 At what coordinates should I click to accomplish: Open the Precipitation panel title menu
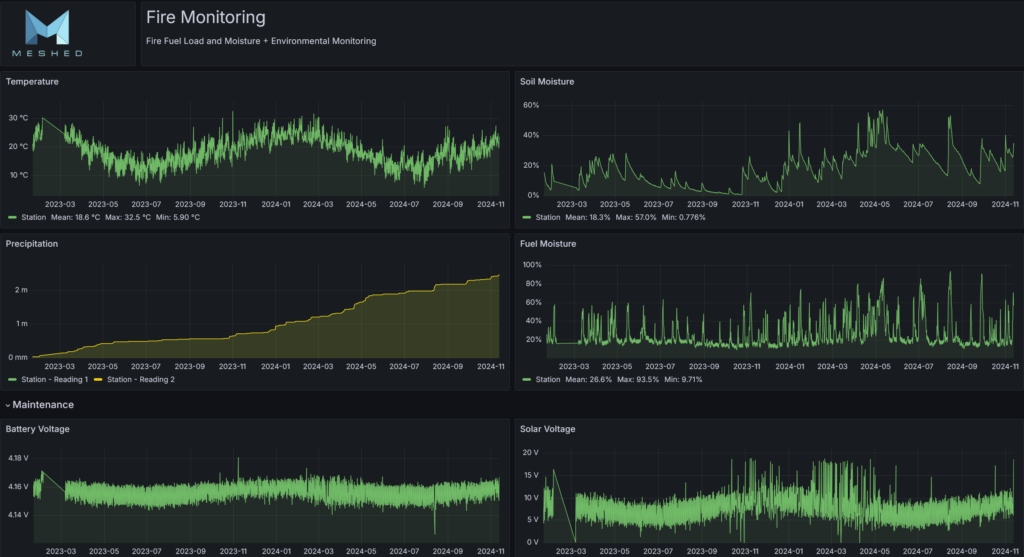pyautogui.click(x=32, y=243)
